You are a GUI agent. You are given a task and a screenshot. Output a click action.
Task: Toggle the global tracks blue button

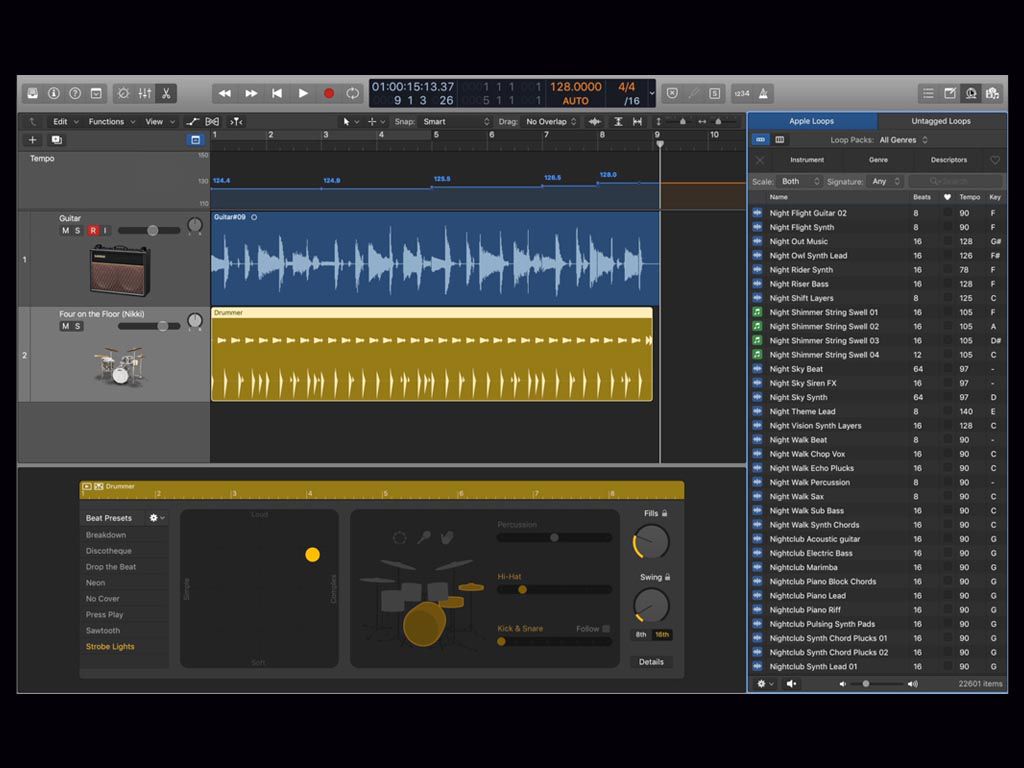click(x=195, y=140)
